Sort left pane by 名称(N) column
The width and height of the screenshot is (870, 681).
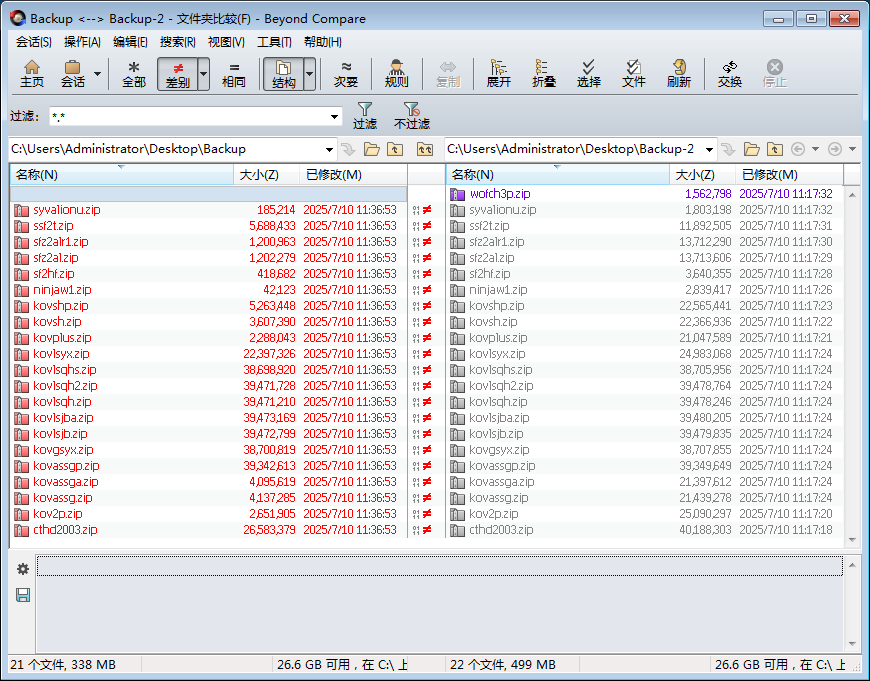point(122,175)
